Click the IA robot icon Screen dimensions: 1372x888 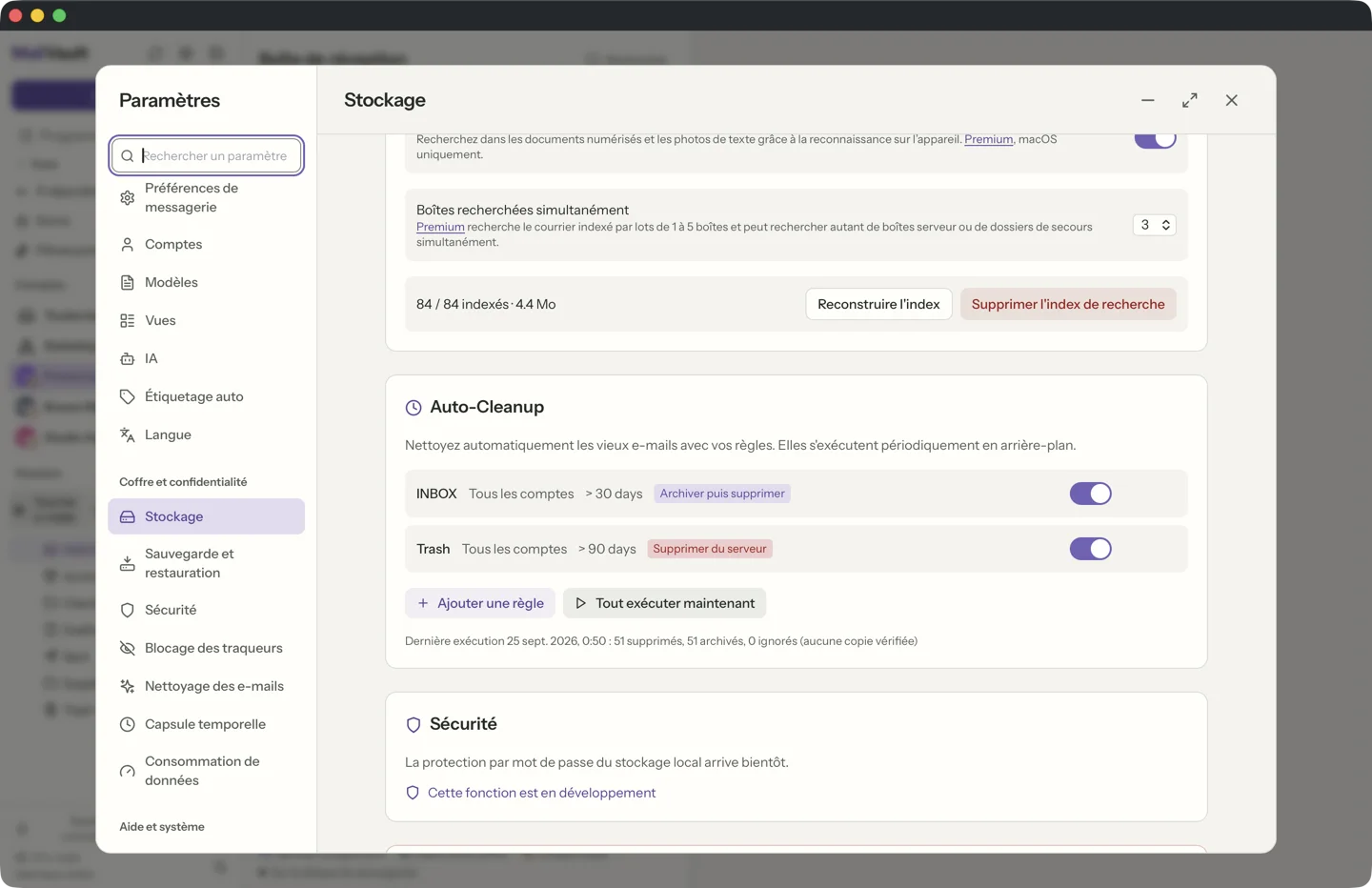128,358
